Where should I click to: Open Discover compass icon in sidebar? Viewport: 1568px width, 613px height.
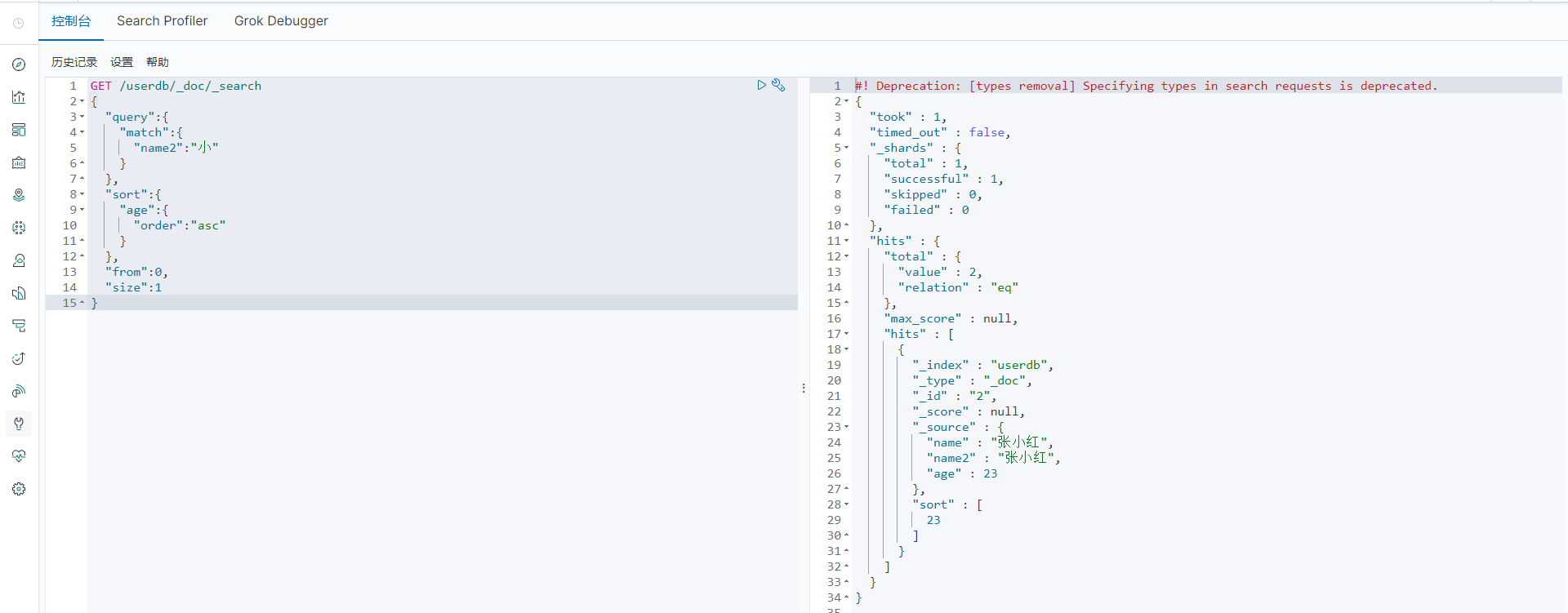tap(19, 64)
